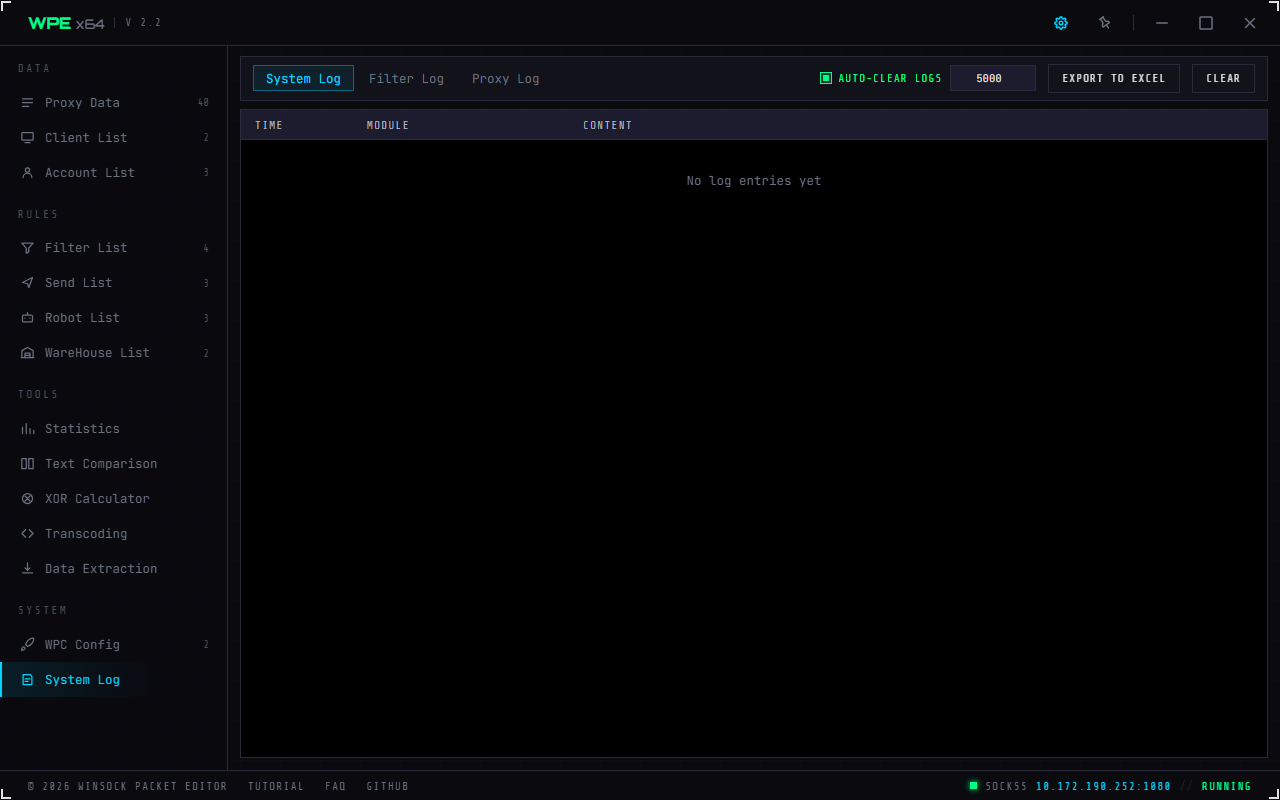This screenshot has width=1280, height=800.
Task: Click the Filter List funnel icon
Action: (27, 248)
